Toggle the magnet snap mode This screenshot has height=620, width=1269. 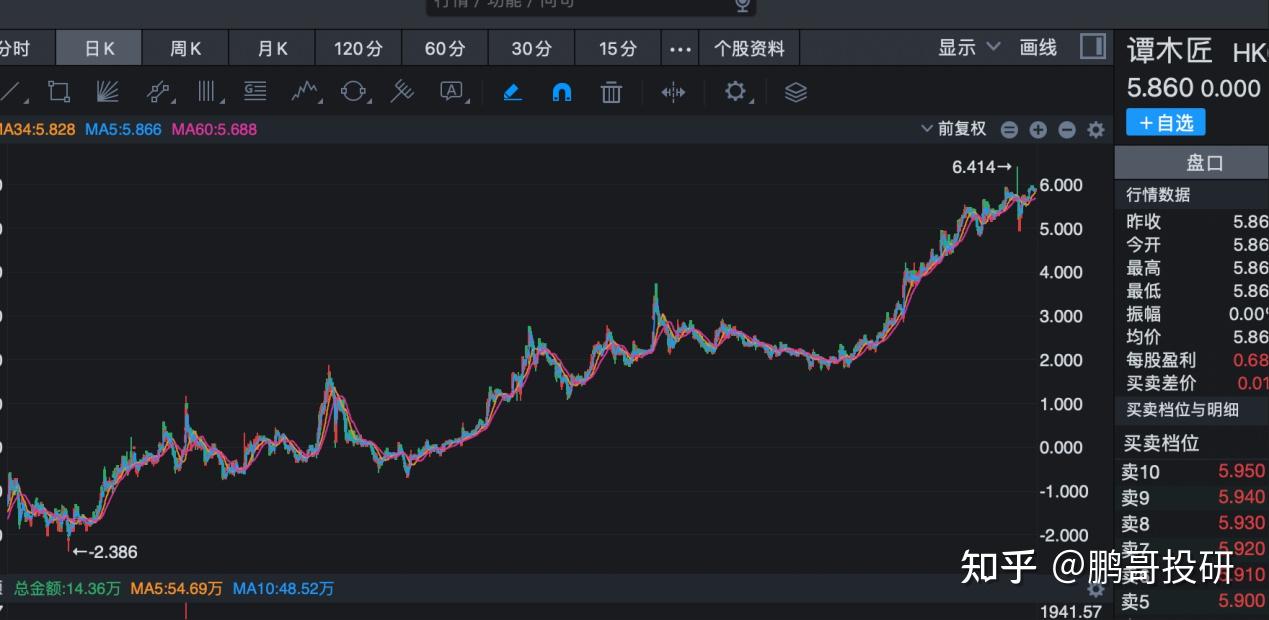[x=561, y=91]
